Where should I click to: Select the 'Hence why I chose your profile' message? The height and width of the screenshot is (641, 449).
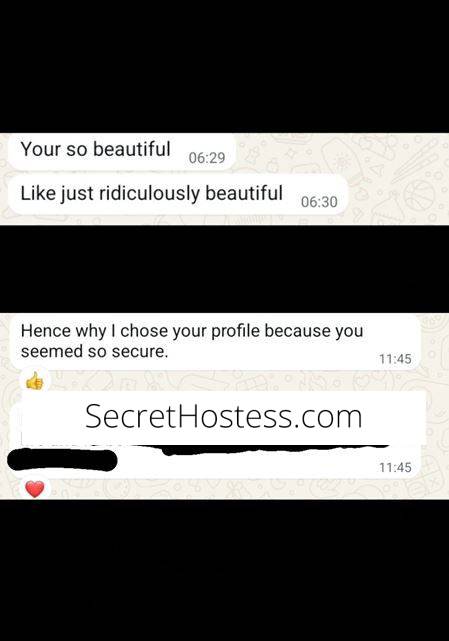click(x=215, y=342)
